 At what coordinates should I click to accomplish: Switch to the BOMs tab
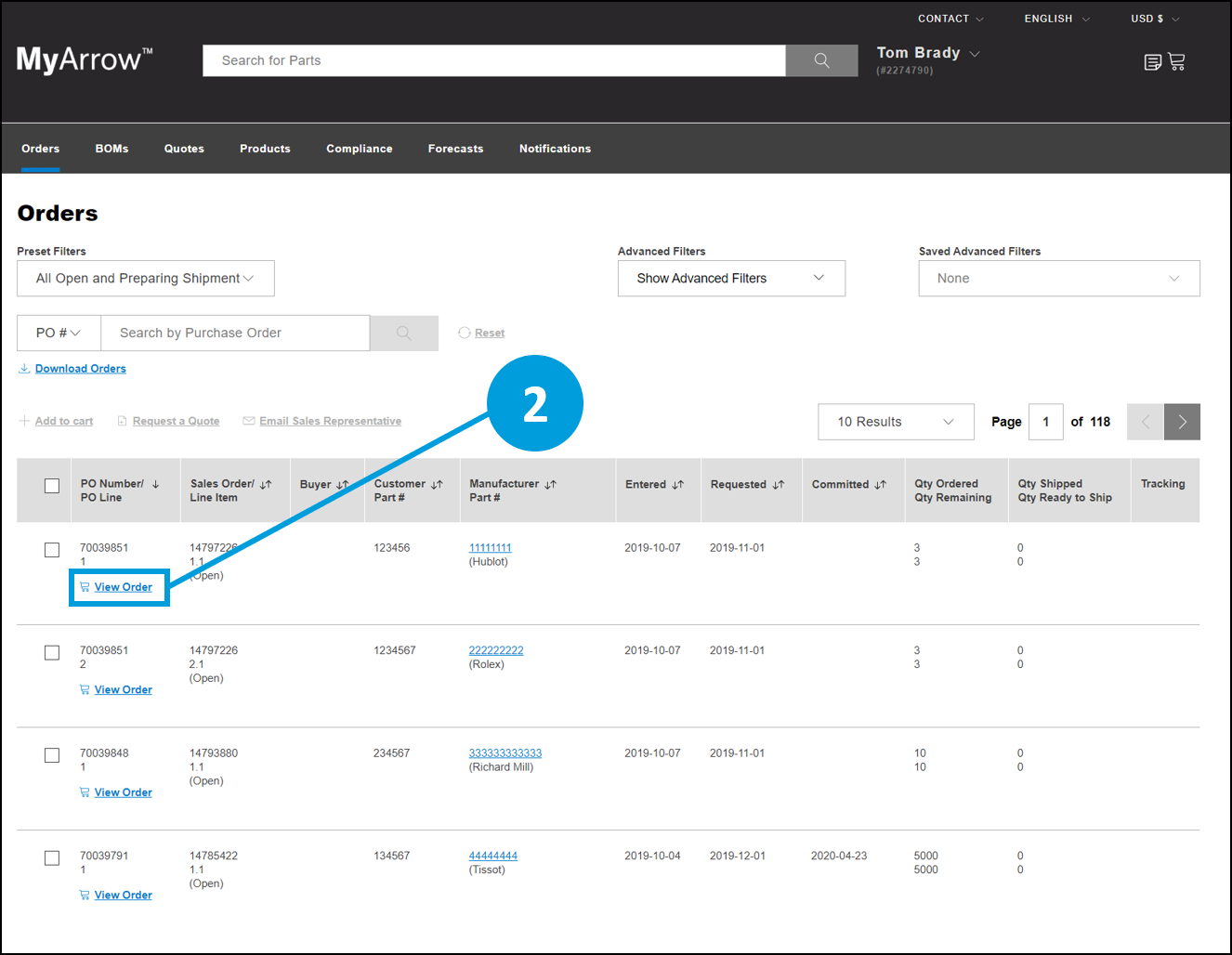[111, 149]
